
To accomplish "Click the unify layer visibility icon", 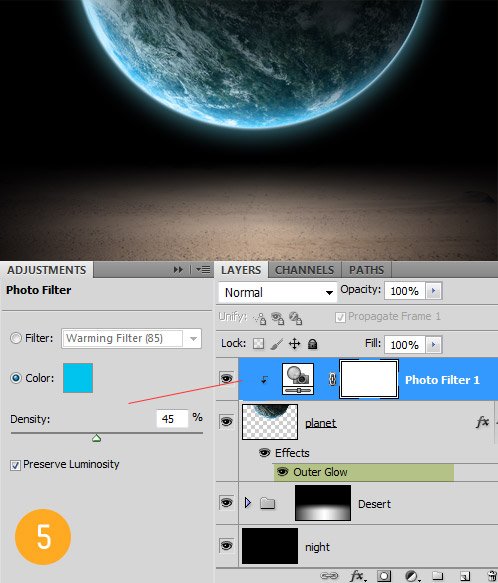I will click(277, 318).
